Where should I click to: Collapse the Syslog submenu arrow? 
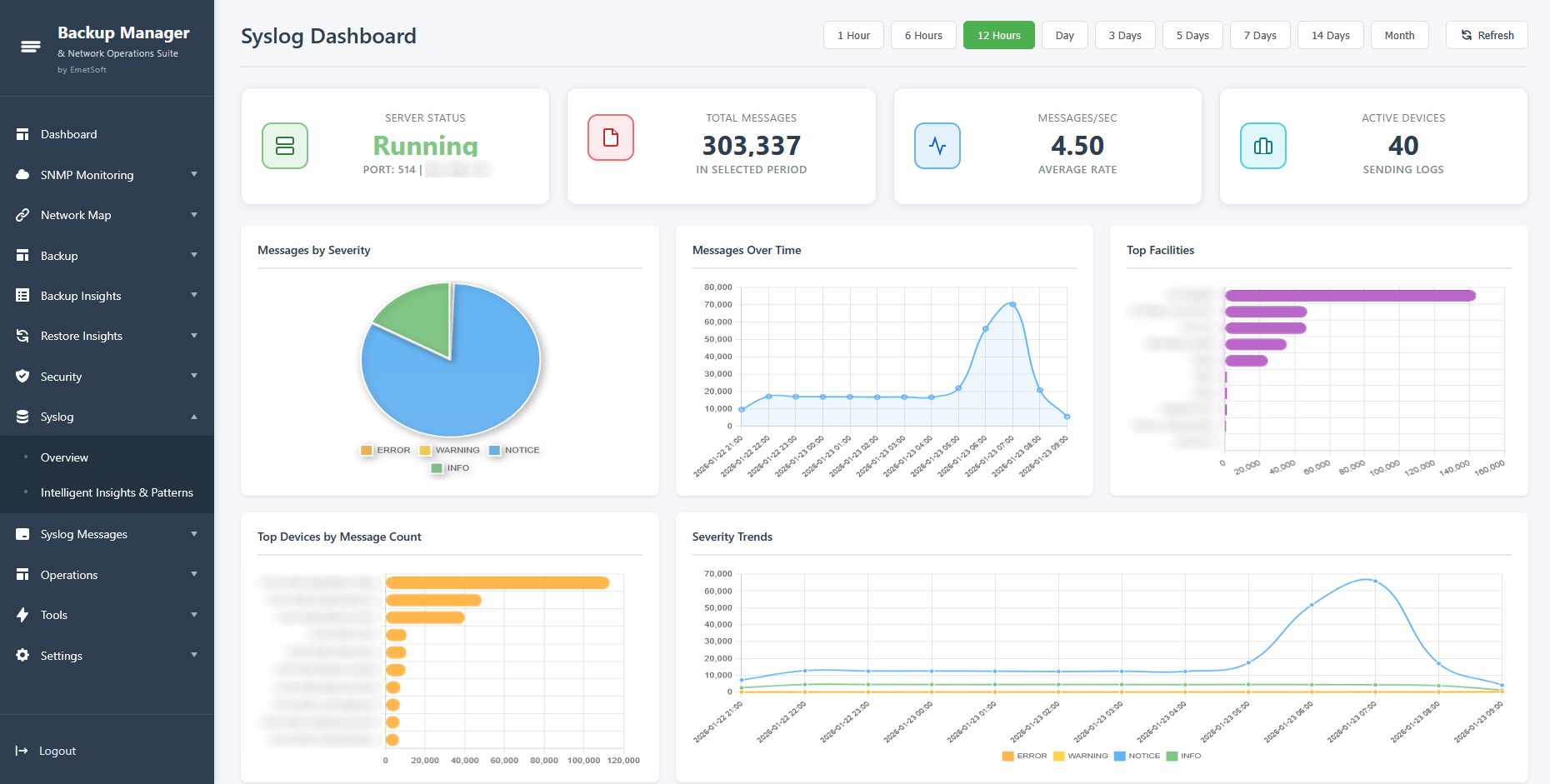pos(194,417)
